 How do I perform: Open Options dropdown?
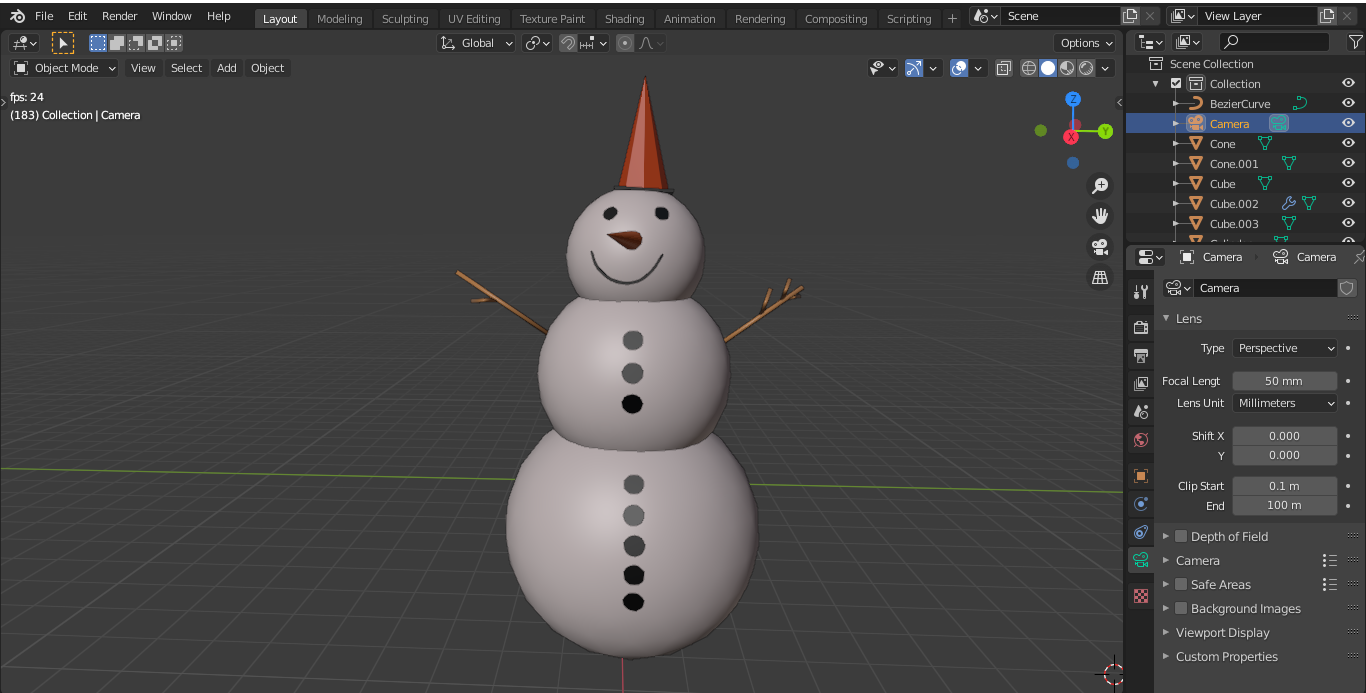click(x=1086, y=43)
